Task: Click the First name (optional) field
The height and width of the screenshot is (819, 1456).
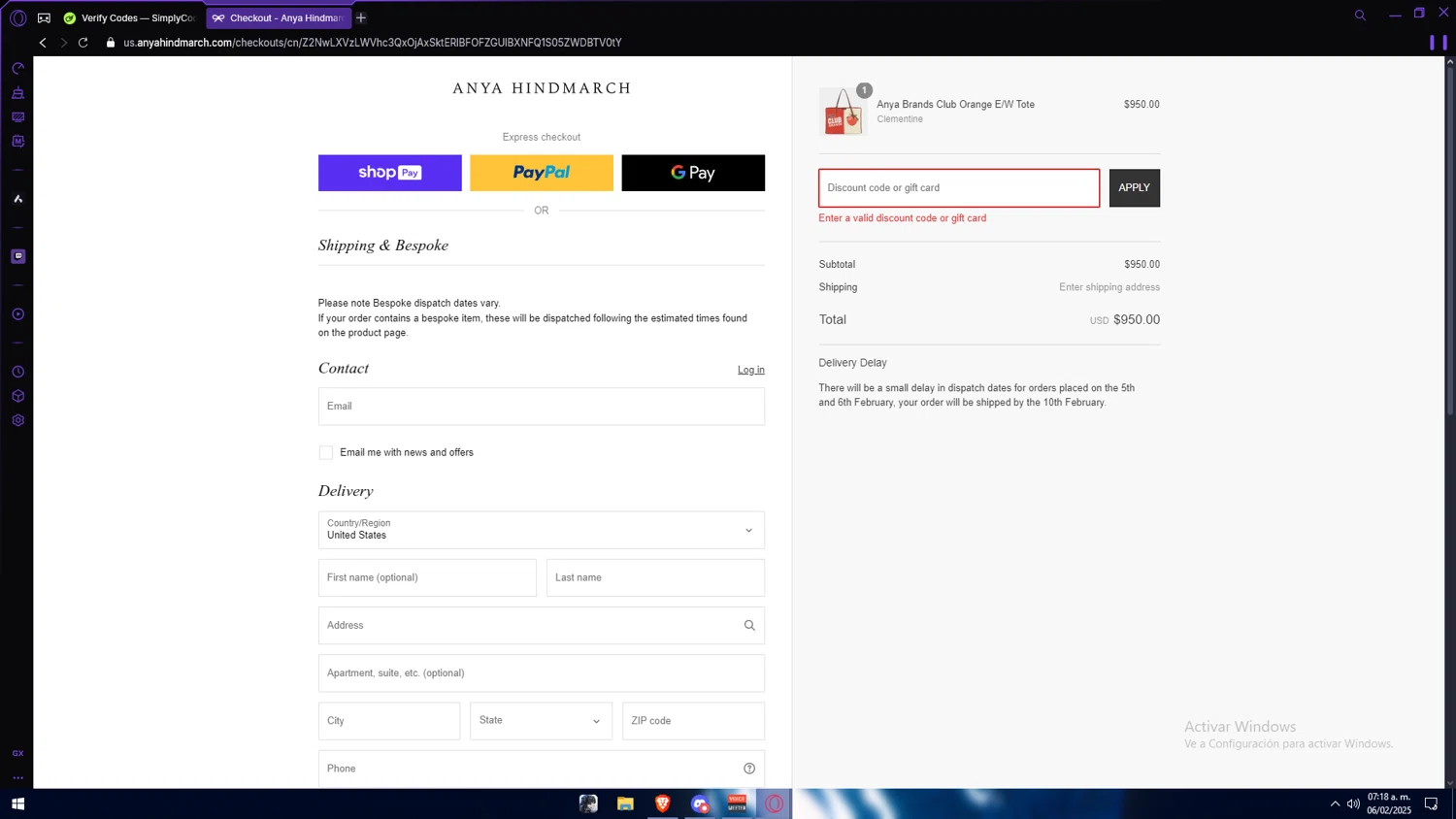Action: (x=427, y=577)
